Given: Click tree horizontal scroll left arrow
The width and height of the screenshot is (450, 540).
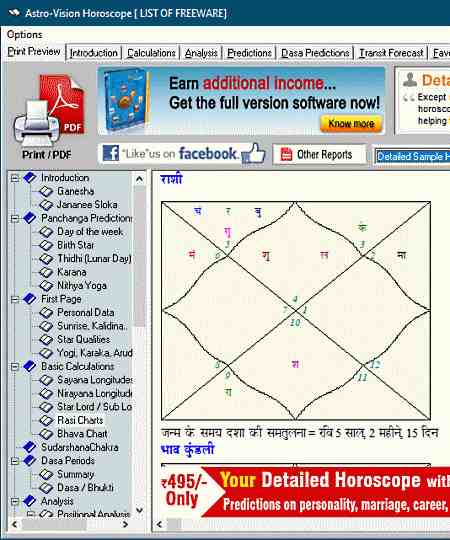Looking at the screenshot, I should click(x=14, y=525).
